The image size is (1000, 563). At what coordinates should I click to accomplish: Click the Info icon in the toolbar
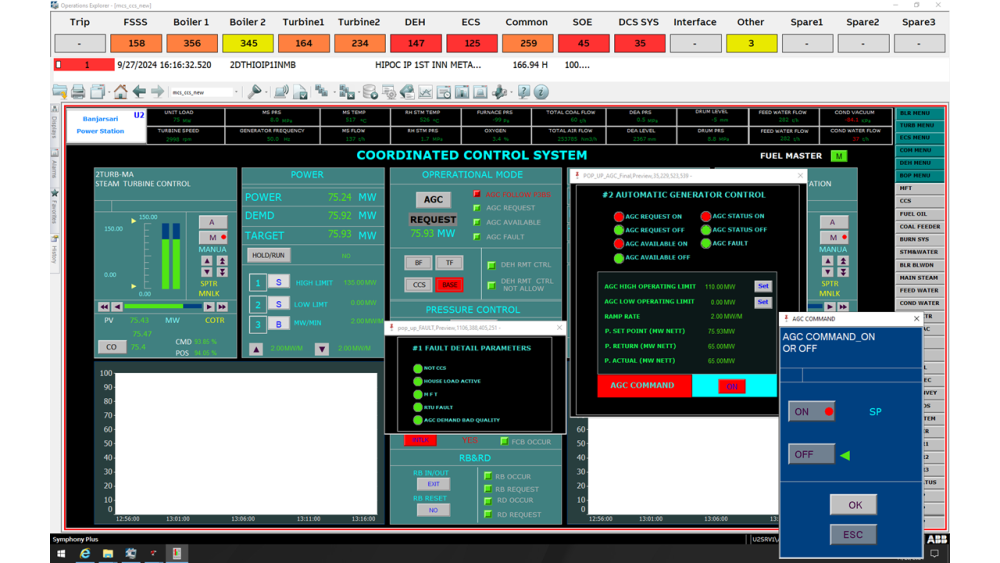click(x=541, y=92)
